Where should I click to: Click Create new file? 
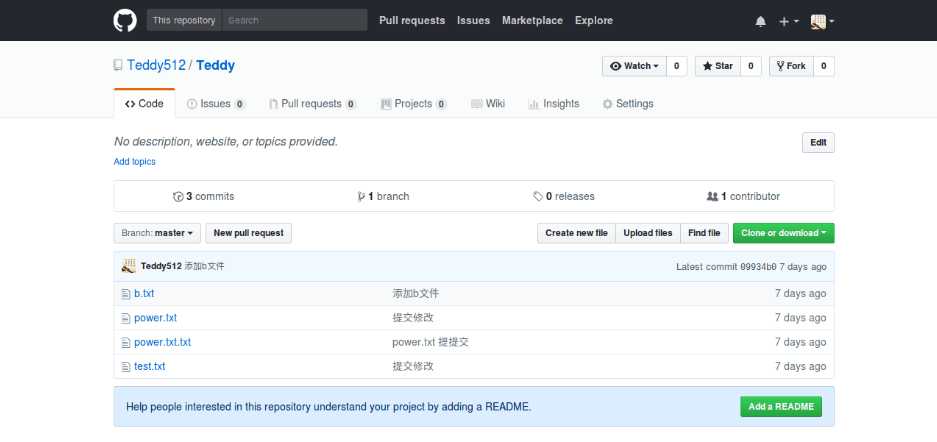point(576,233)
